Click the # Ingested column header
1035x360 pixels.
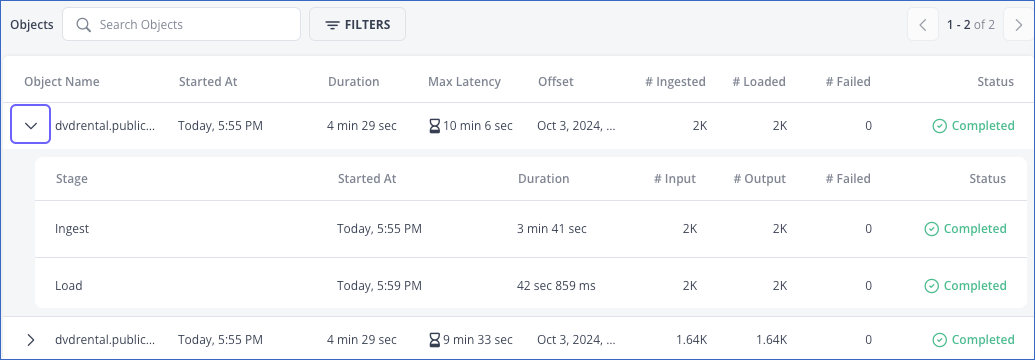(675, 82)
